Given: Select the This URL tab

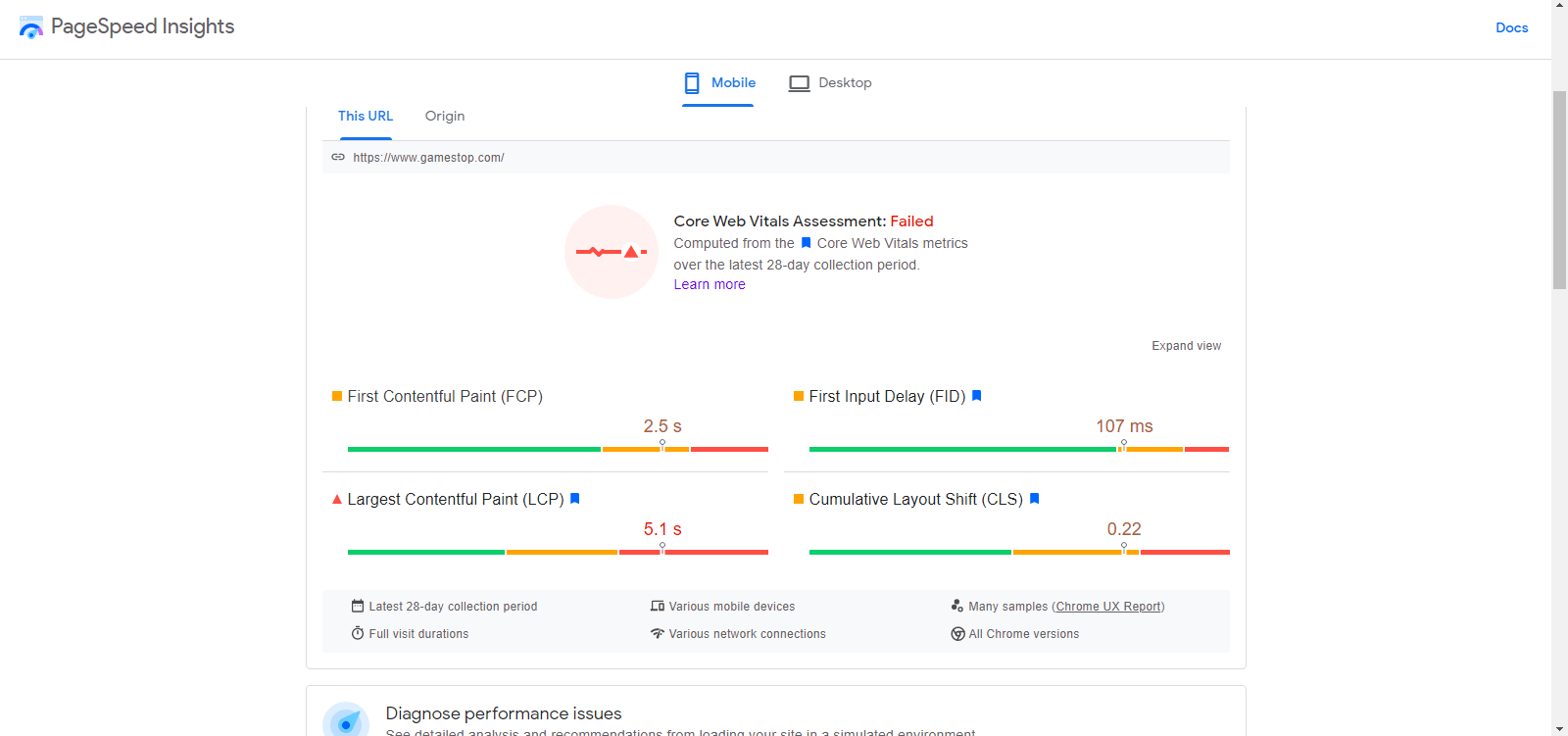Looking at the screenshot, I should coord(366,116).
